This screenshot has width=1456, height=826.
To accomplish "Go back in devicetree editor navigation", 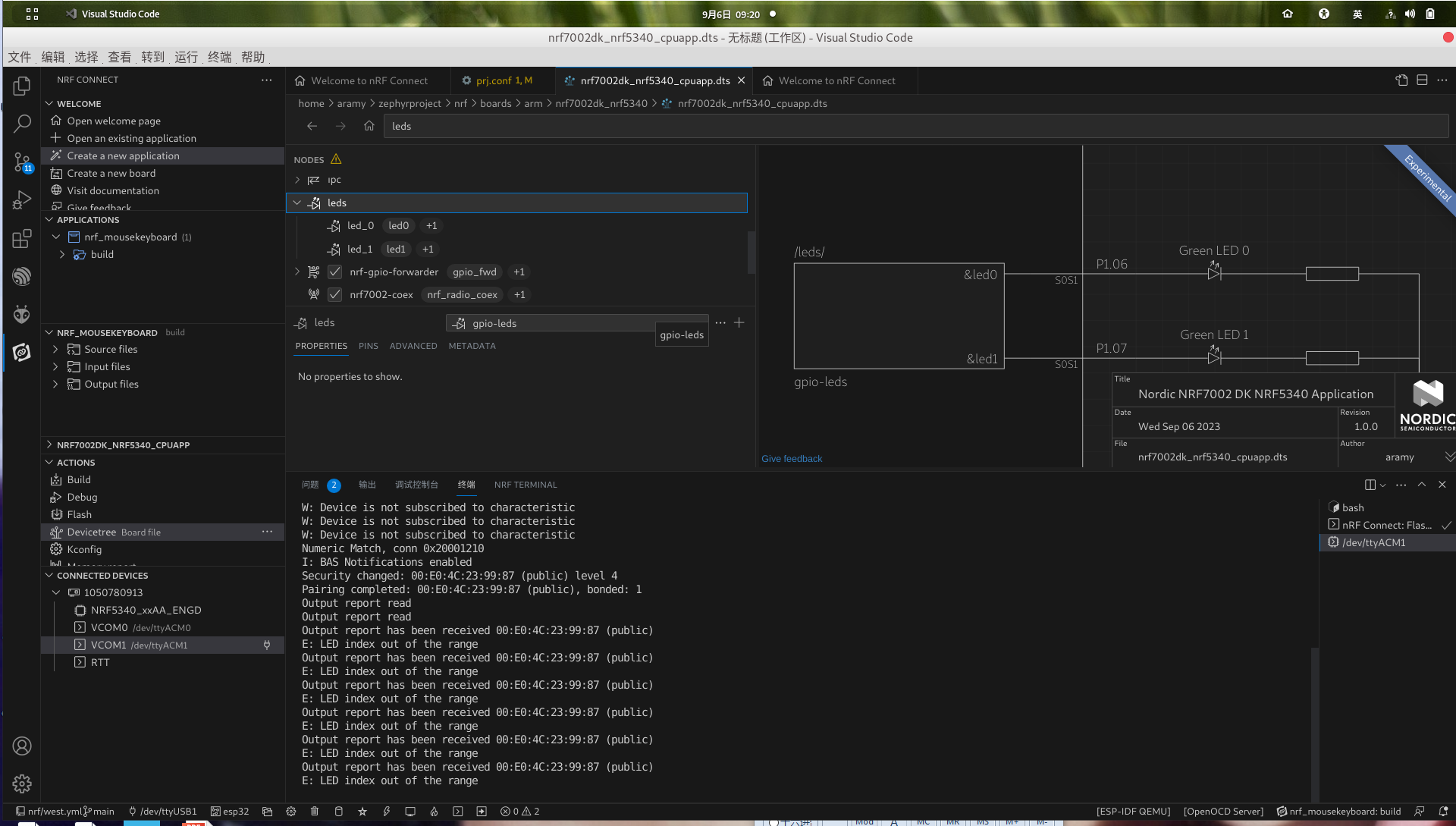I will click(312, 126).
